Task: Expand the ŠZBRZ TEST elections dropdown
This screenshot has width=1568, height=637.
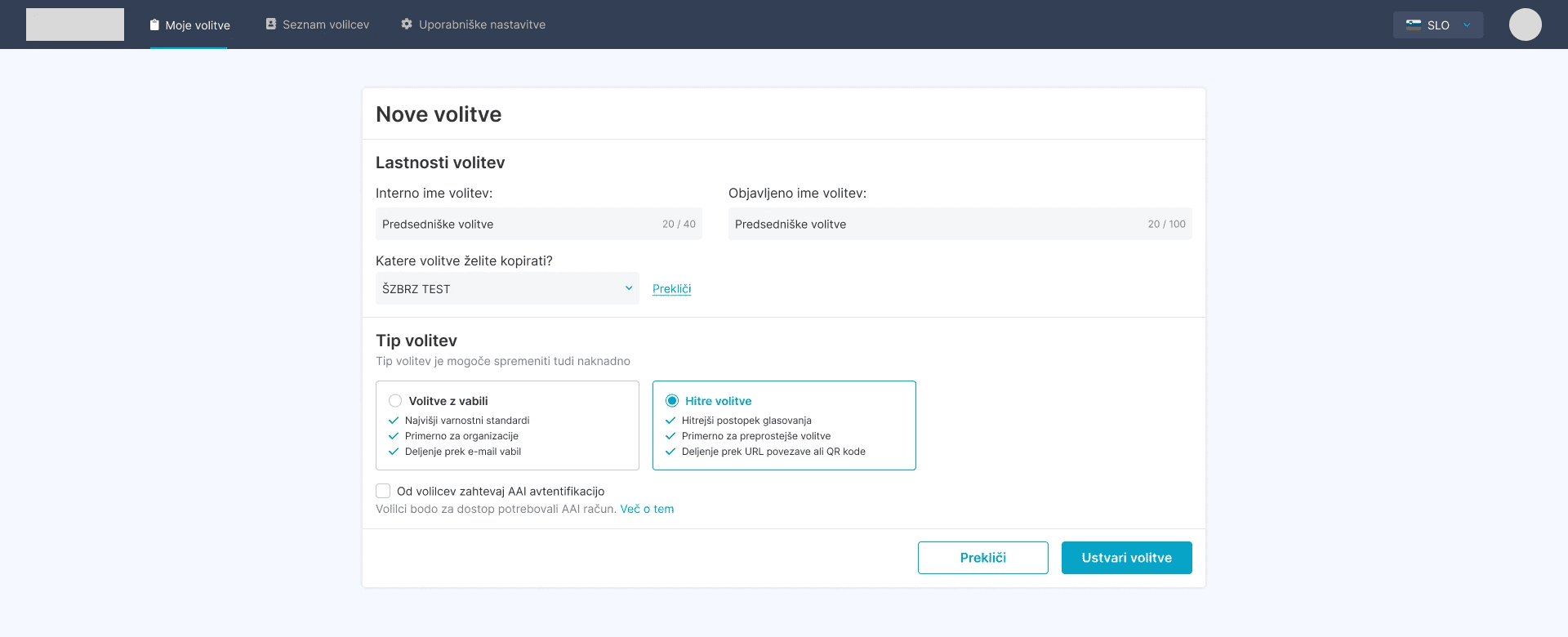Action: tap(507, 288)
